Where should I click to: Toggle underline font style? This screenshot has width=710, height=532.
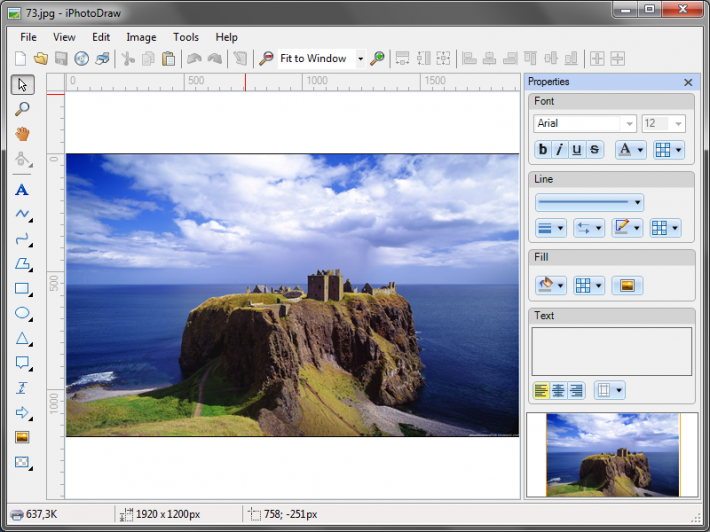576,149
